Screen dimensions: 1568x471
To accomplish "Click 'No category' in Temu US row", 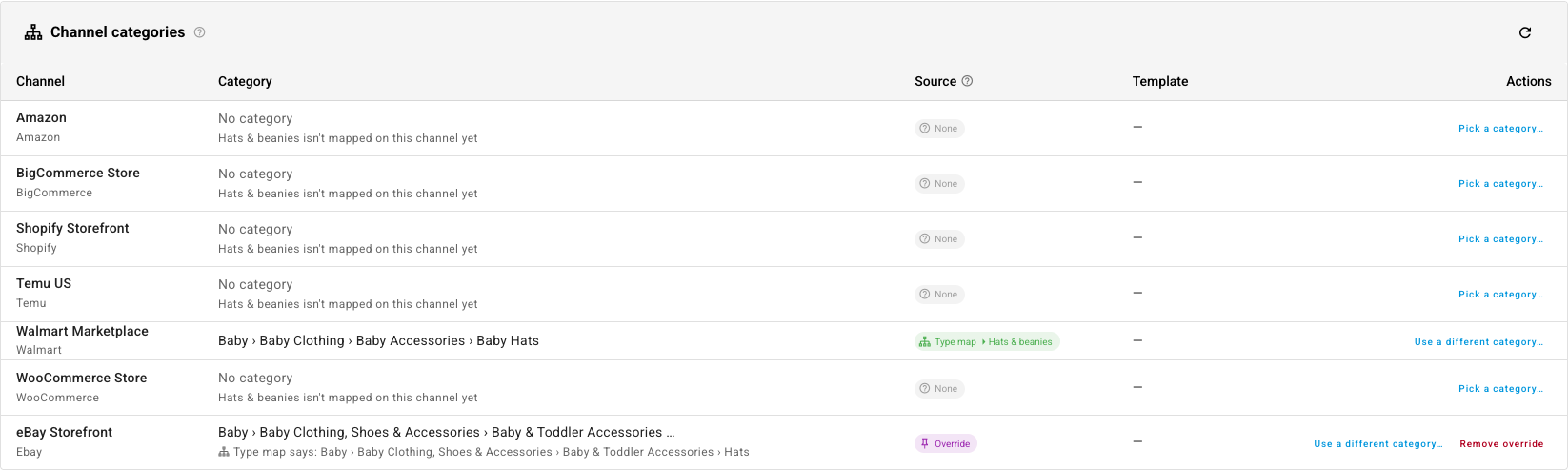I will click(255, 284).
